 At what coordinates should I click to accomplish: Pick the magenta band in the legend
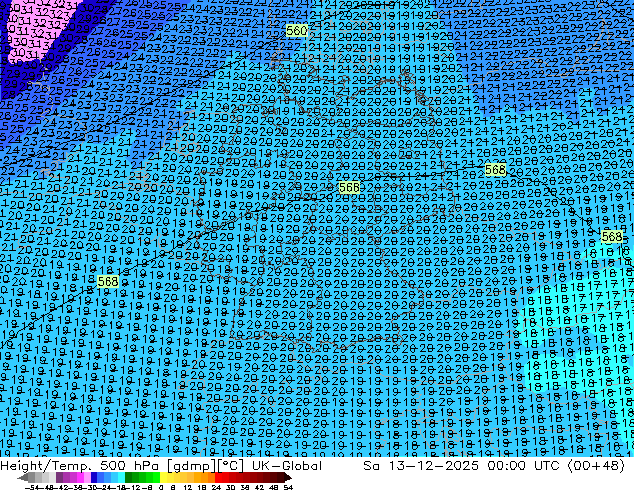point(80,478)
